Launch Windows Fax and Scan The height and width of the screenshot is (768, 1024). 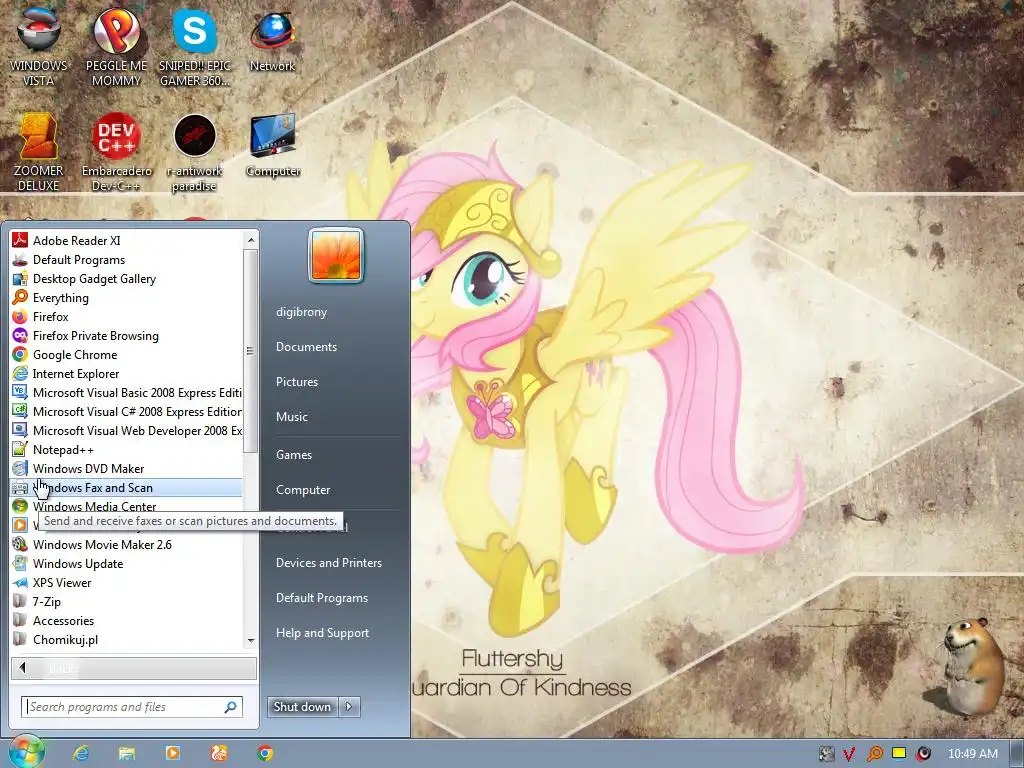click(x=125, y=487)
